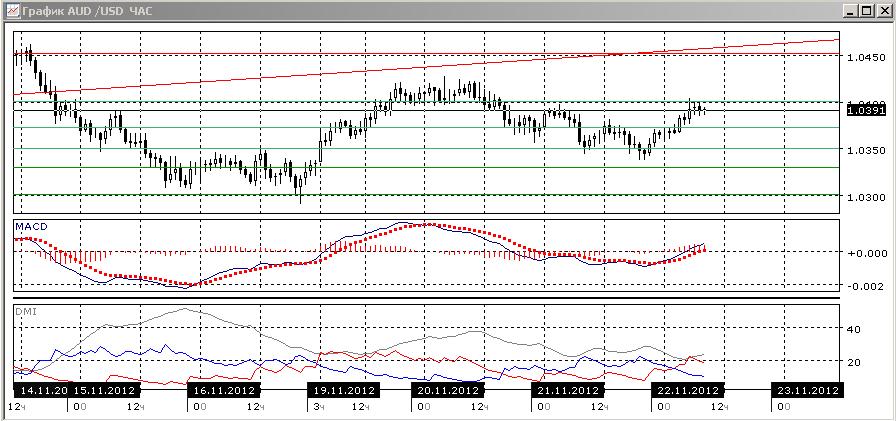Select the 21.11.2012 date marker
This screenshot has width=896, height=421.
[x=567, y=391]
